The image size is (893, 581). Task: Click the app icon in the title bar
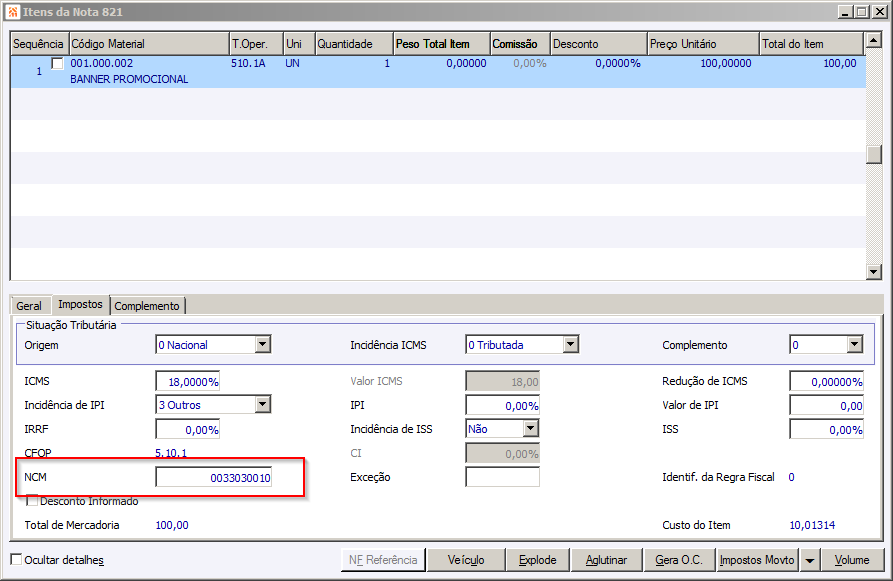13,11
